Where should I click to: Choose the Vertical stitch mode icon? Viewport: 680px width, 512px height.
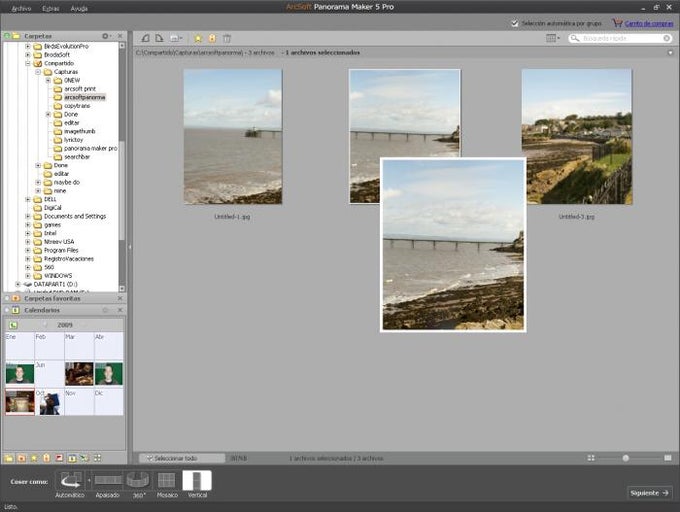[197, 481]
